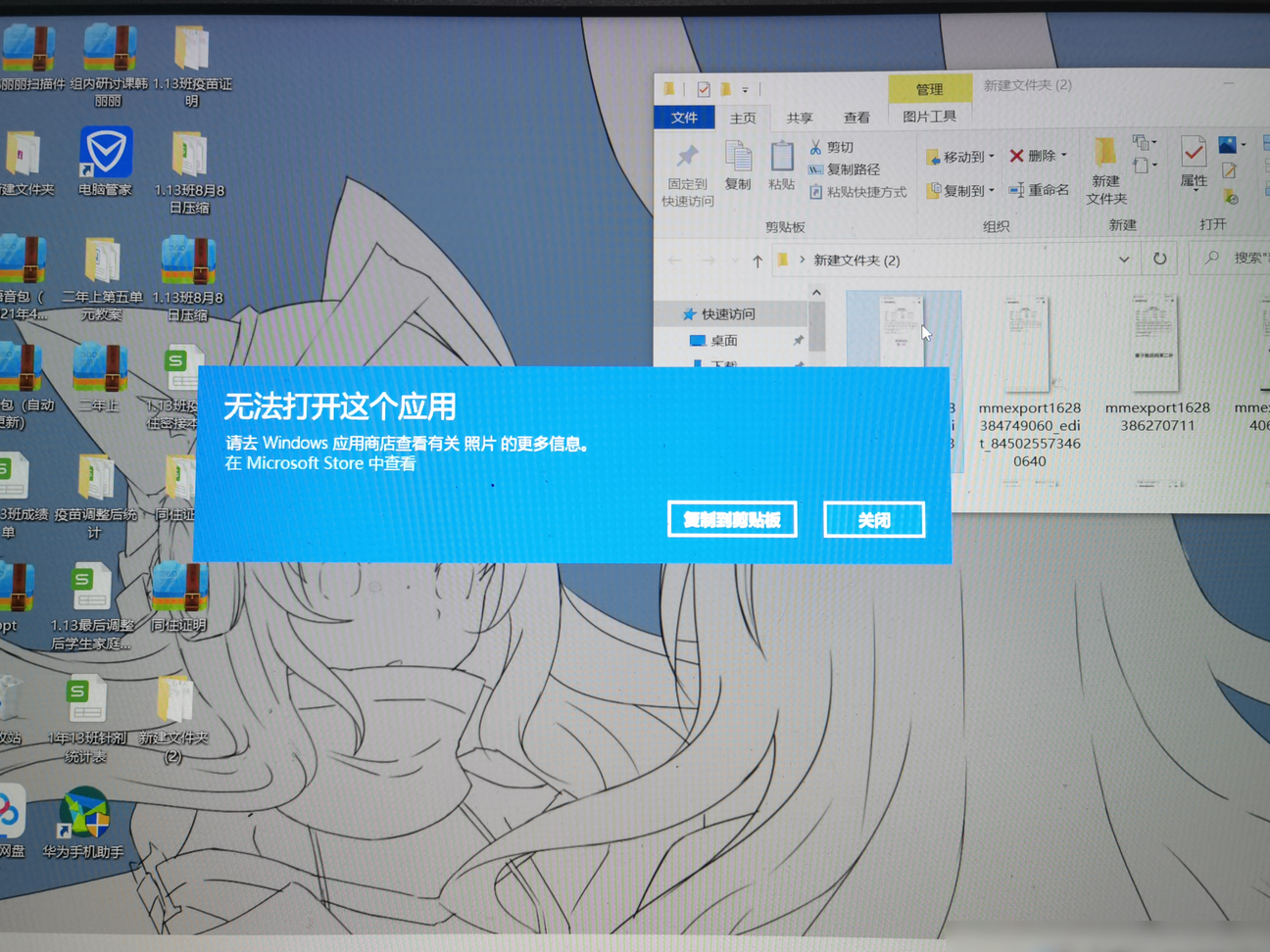Open recent locations dropdown near back arrows
The image size is (1270, 952).
[734, 261]
